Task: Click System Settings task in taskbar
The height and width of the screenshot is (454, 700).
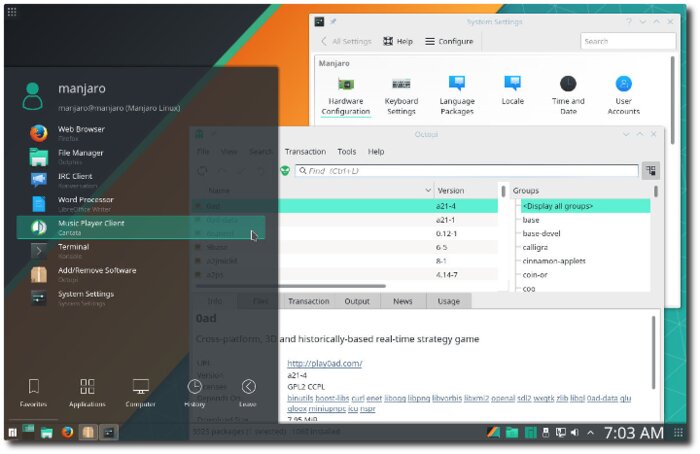Action: point(109,432)
